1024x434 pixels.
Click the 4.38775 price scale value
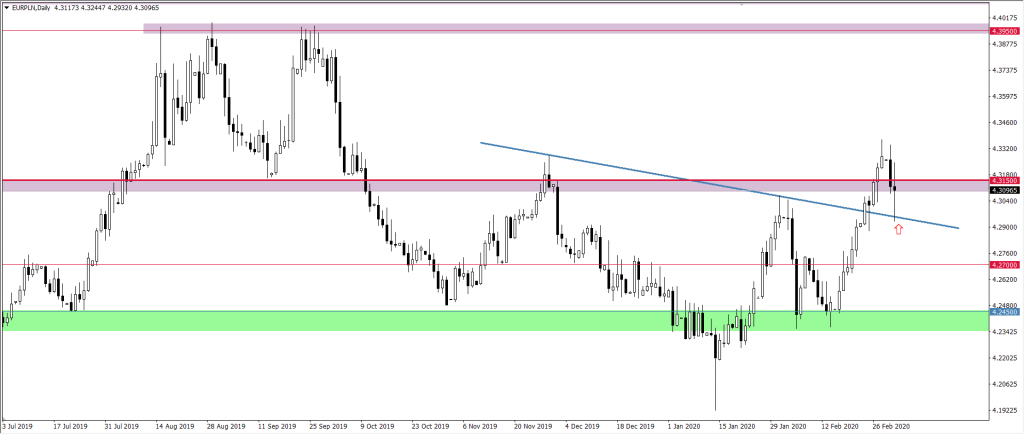tap(1006, 44)
